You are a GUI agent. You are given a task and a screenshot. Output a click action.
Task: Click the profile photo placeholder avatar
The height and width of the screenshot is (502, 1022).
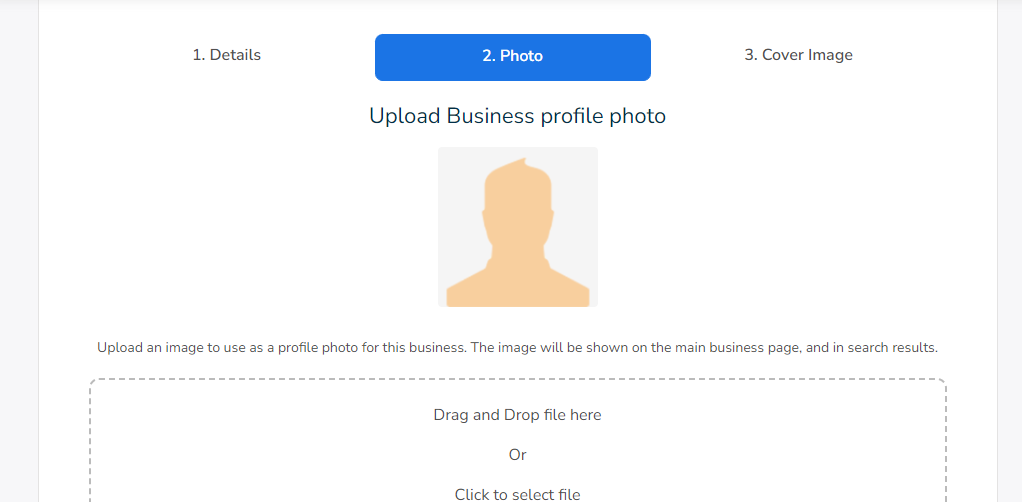point(517,227)
